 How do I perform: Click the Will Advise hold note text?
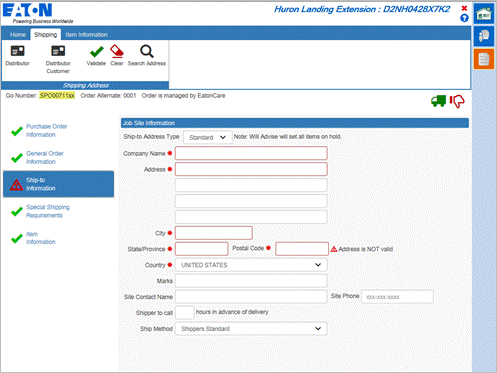point(287,137)
